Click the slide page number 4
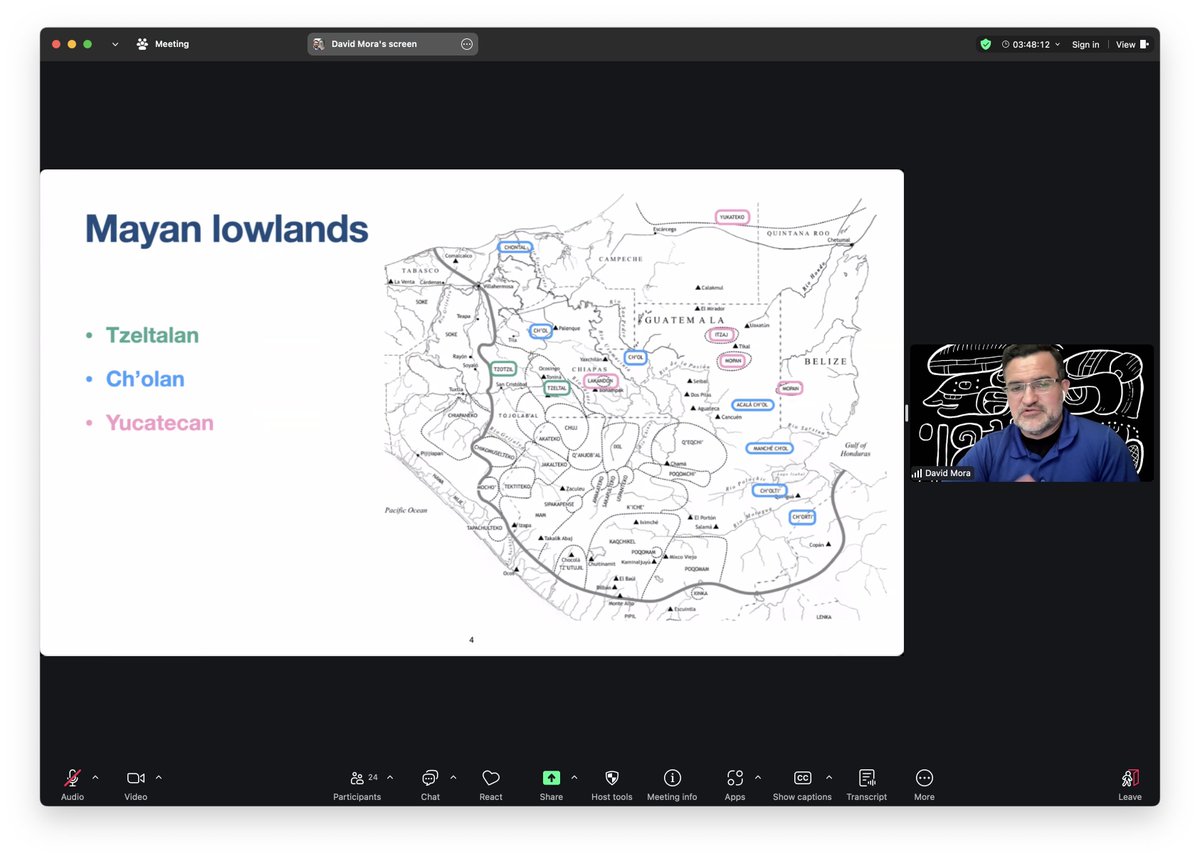The image size is (1200, 859). tap(472, 640)
